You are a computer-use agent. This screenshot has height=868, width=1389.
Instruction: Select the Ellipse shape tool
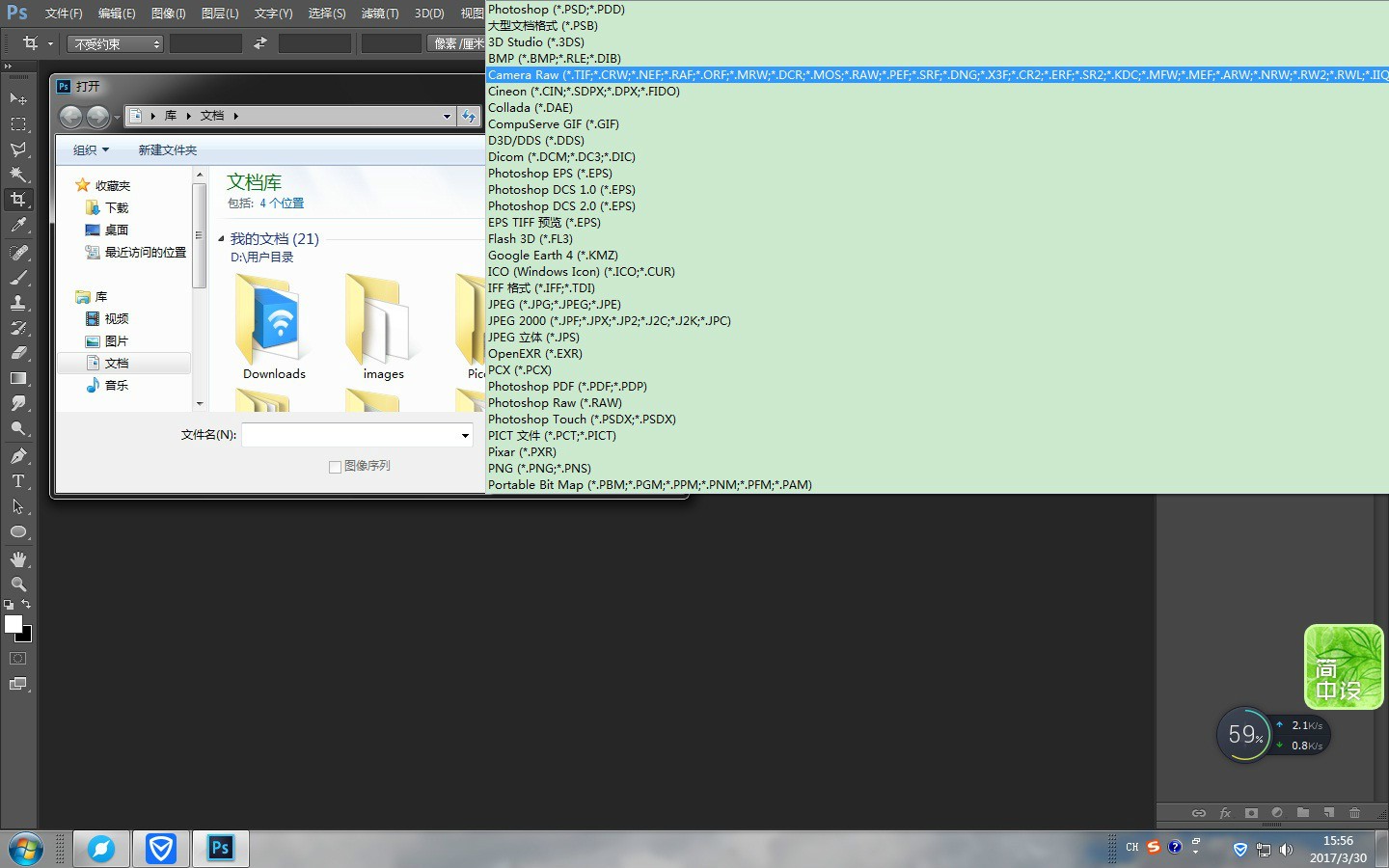coord(18,531)
